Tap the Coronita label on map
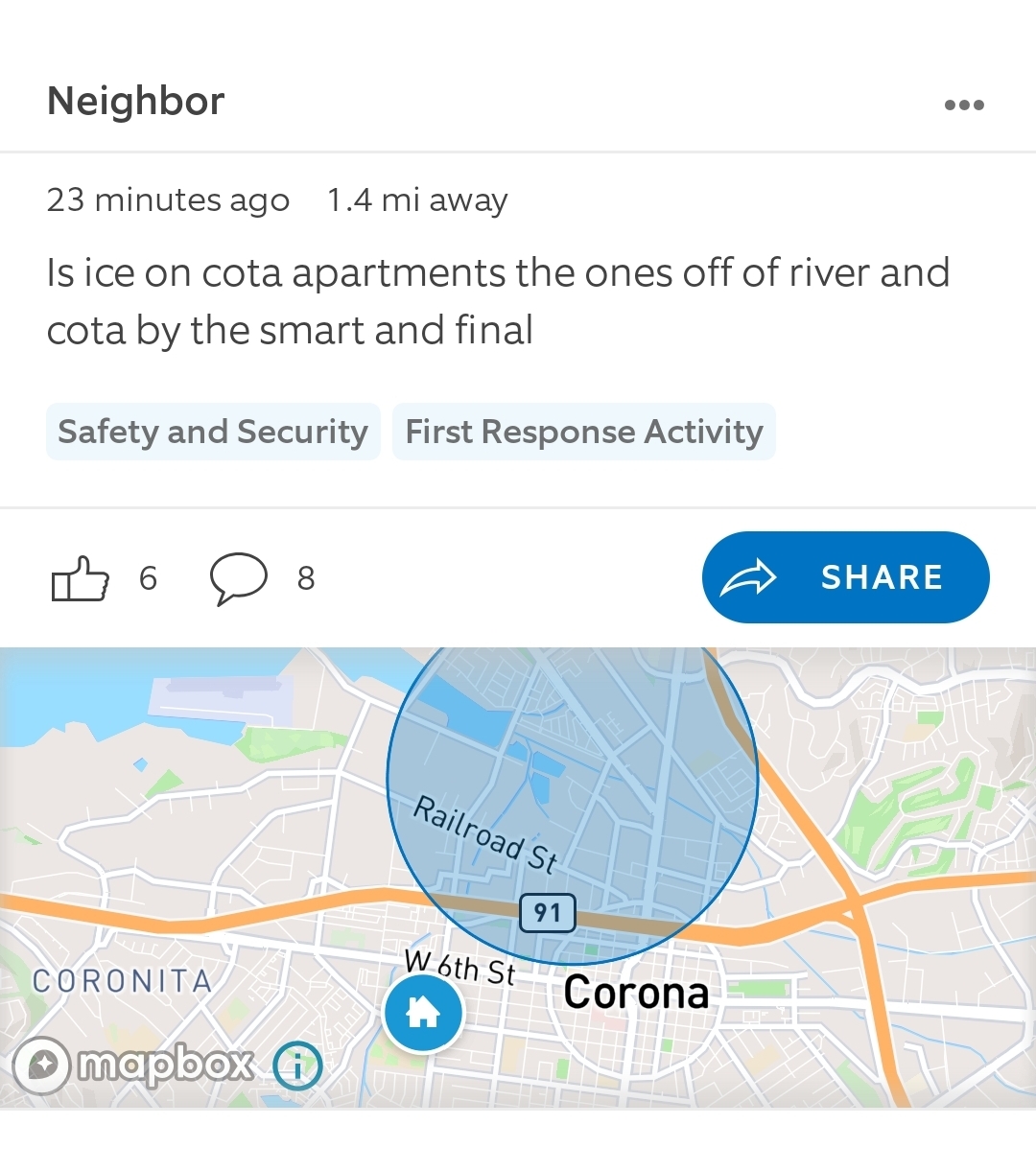The image size is (1036, 1171). point(122,981)
